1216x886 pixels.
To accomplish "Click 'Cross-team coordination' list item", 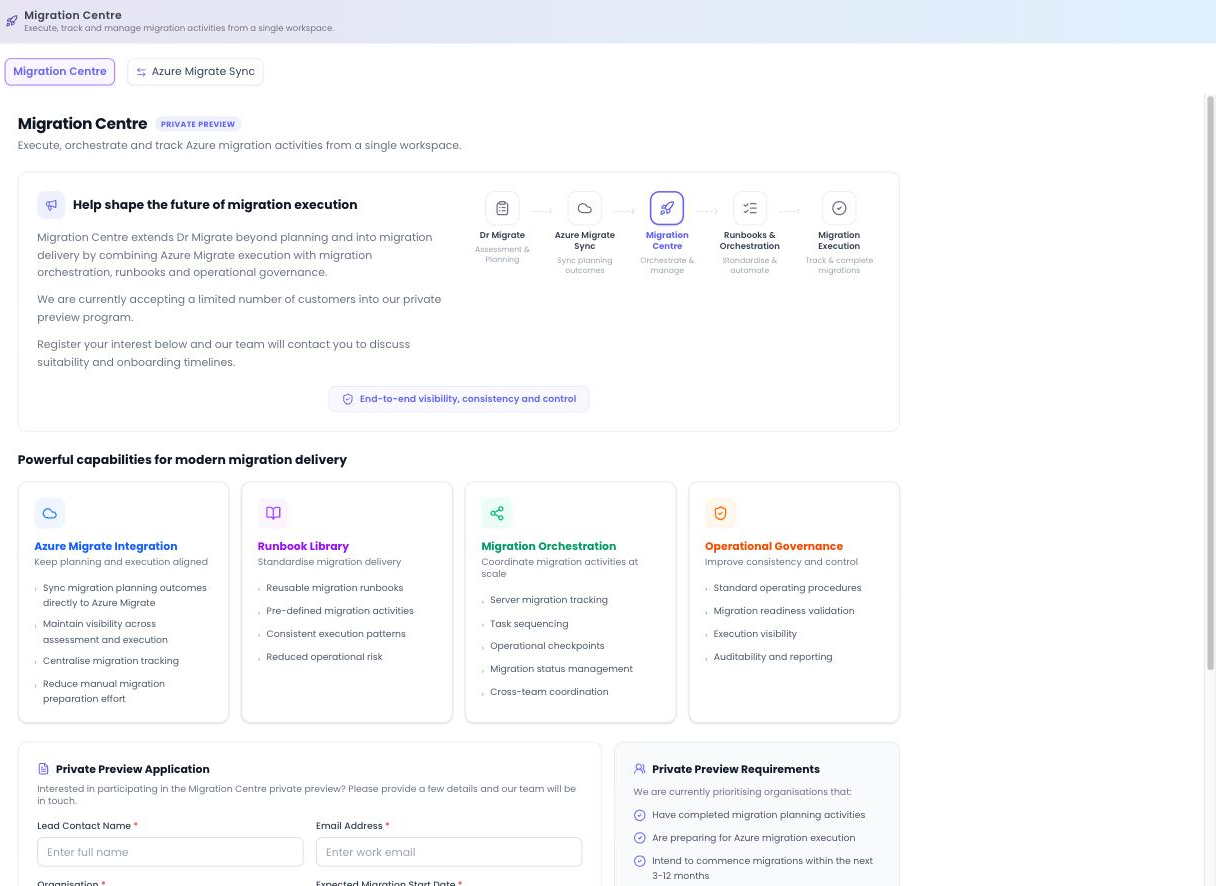I will 549,692.
